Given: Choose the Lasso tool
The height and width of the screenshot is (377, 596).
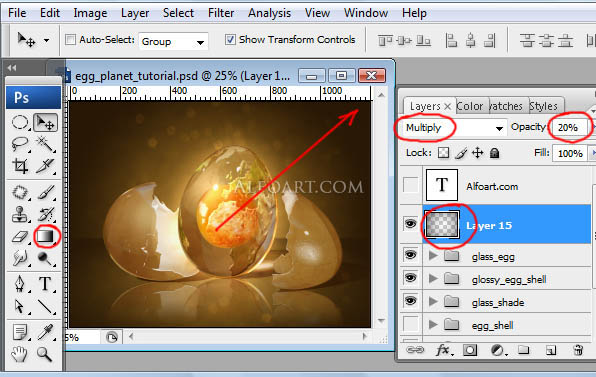Looking at the screenshot, I should pyautogui.click(x=20, y=144).
